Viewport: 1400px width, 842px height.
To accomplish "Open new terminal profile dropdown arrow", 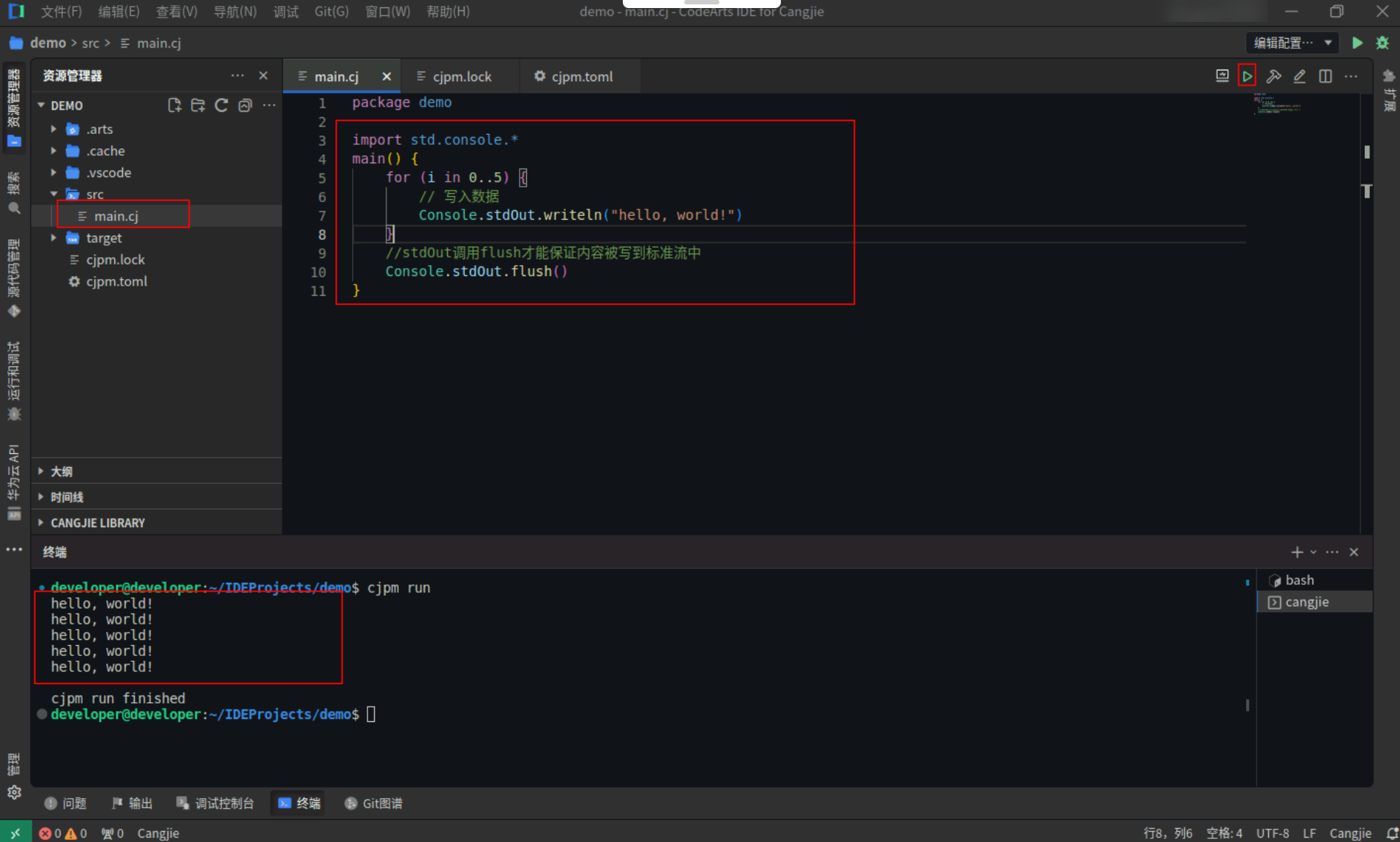I will 1313,552.
